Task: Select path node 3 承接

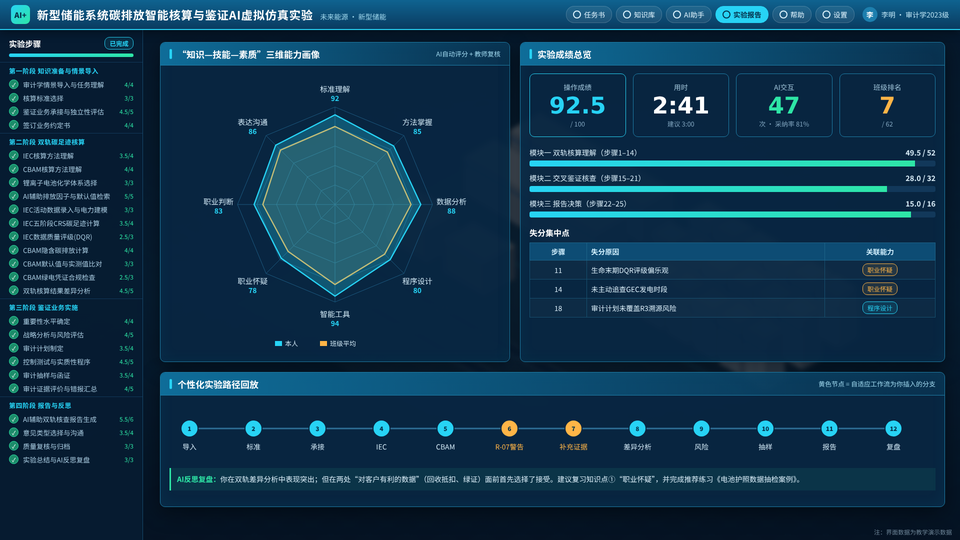Action: (317, 429)
